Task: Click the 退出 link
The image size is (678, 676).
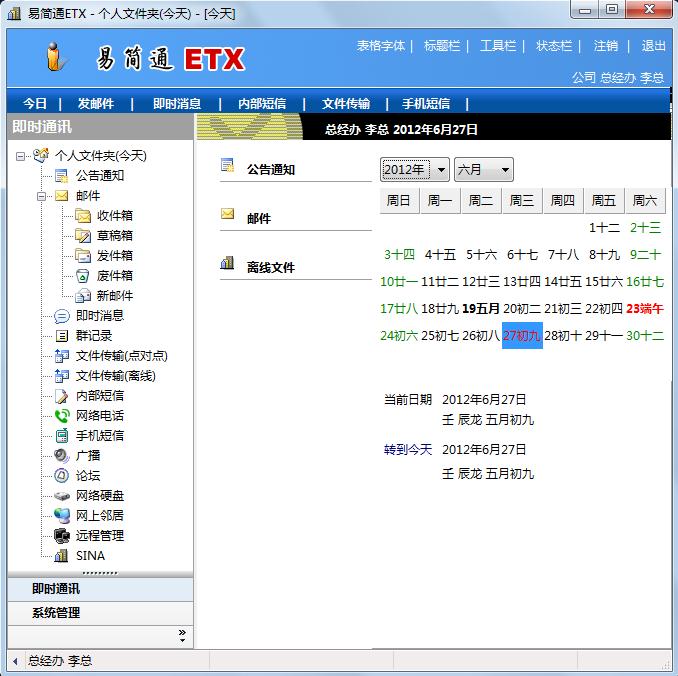Action: tap(653, 45)
